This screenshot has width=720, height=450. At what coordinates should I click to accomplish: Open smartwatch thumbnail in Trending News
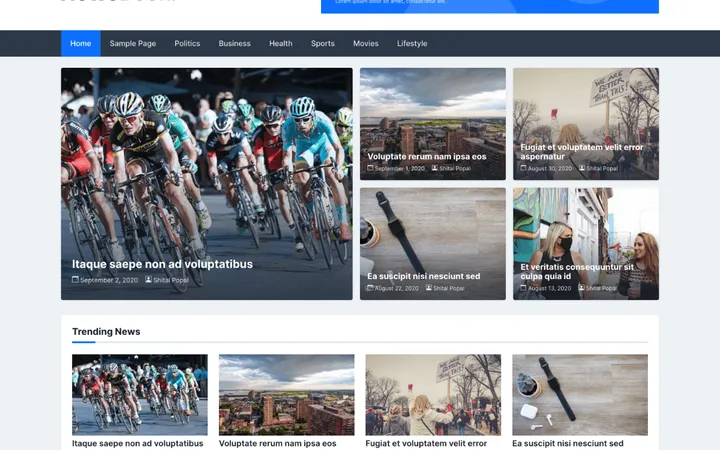pos(580,394)
